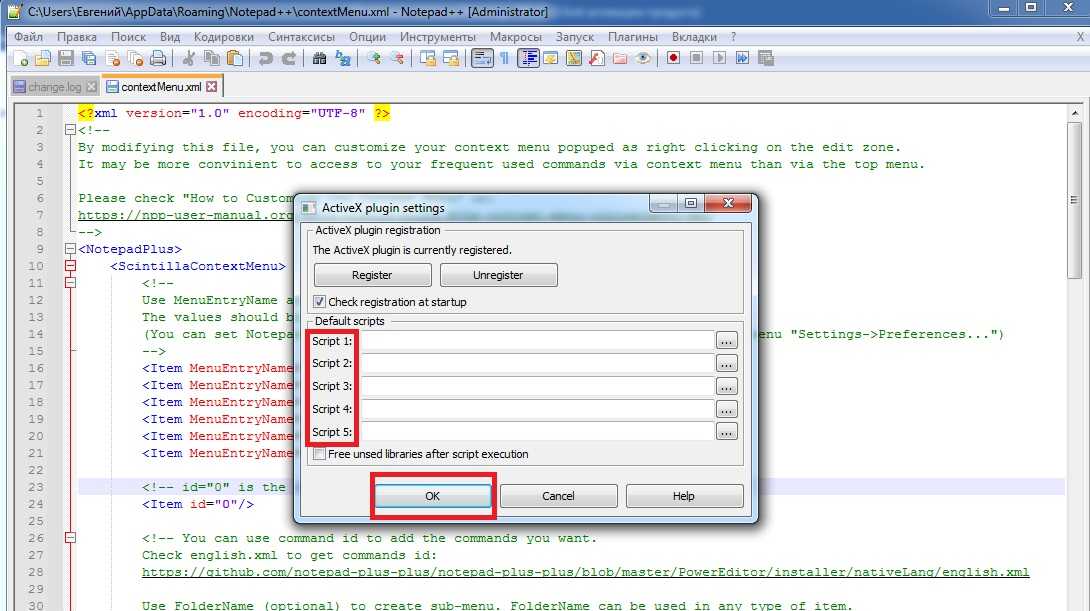Click the Cut scissors icon
The image size is (1090, 611).
pyautogui.click(x=189, y=59)
